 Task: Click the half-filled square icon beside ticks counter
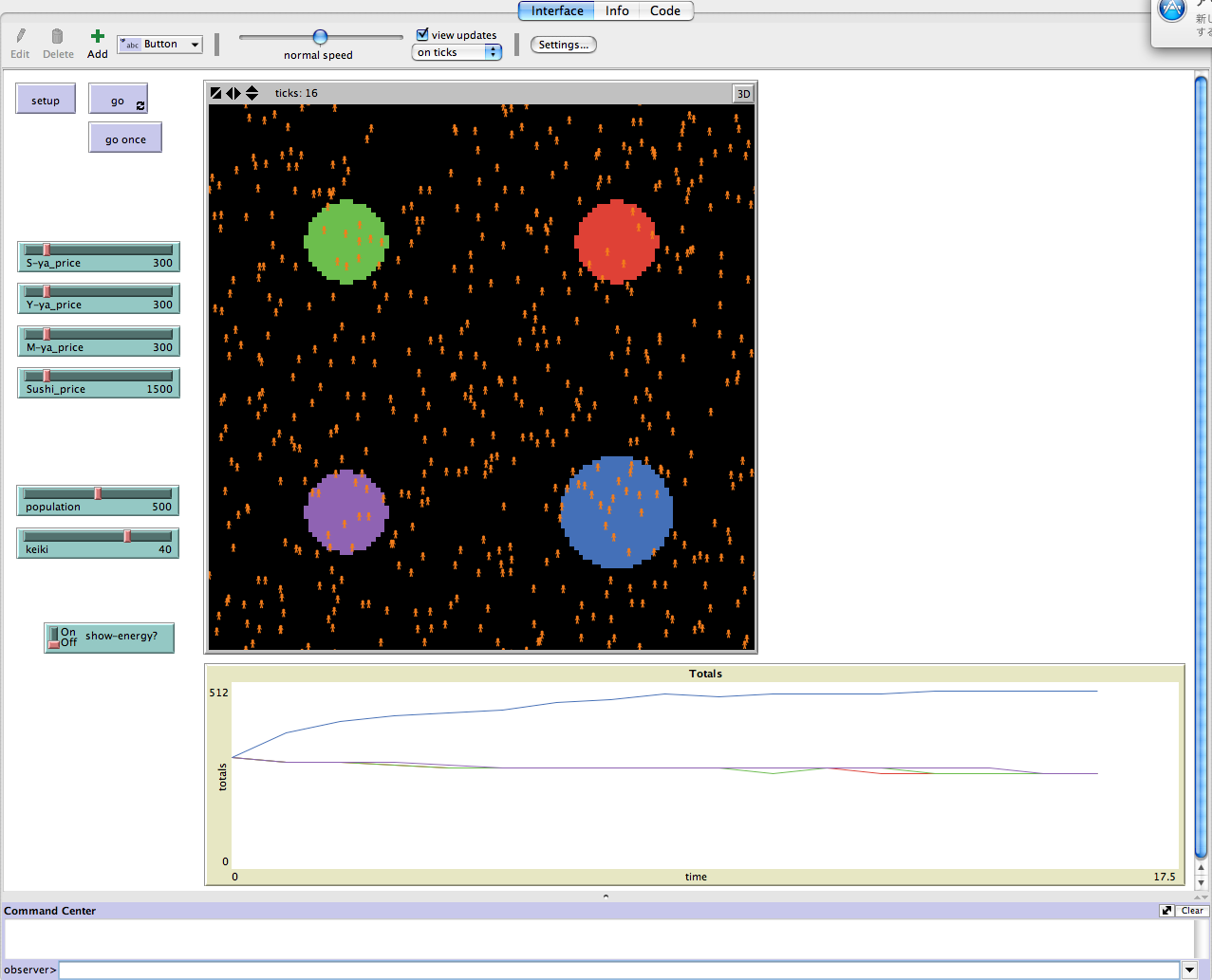point(216,93)
